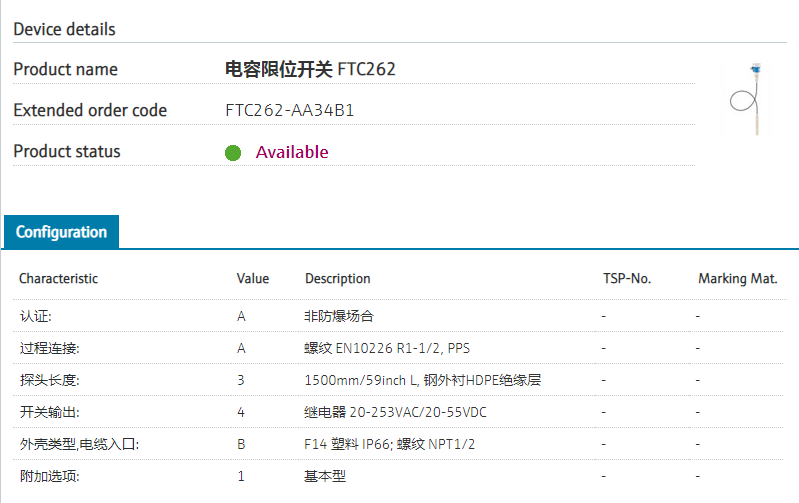Click the 继电器 20-253VAC/20-55VDC description

tap(396, 412)
